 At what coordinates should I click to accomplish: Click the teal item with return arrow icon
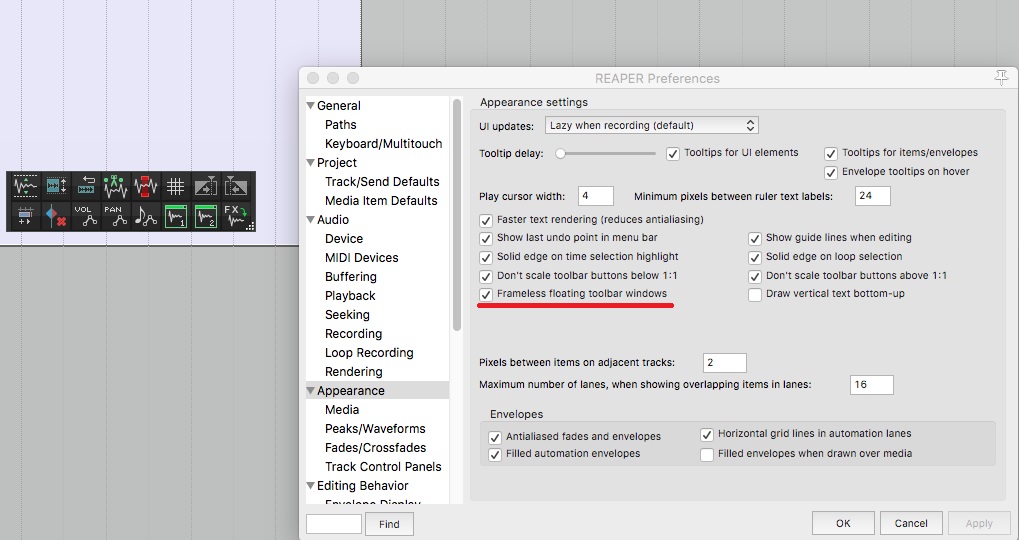(86, 186)
